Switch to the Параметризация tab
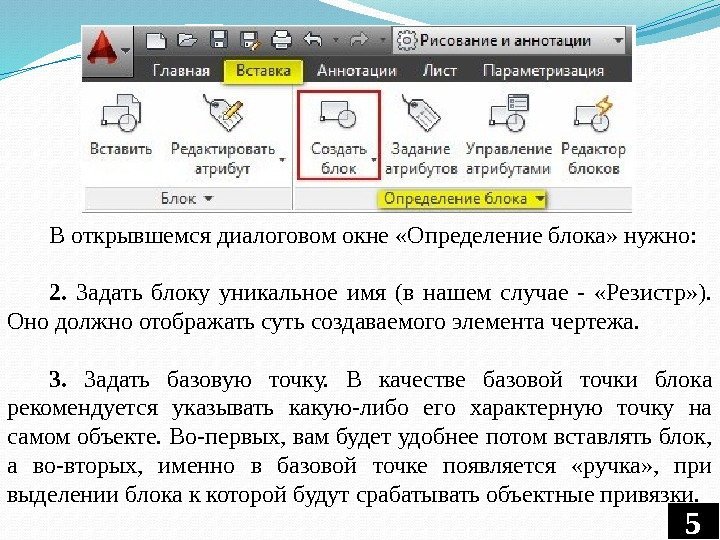Screen dimensions: 720x540 tap(543, 71)
